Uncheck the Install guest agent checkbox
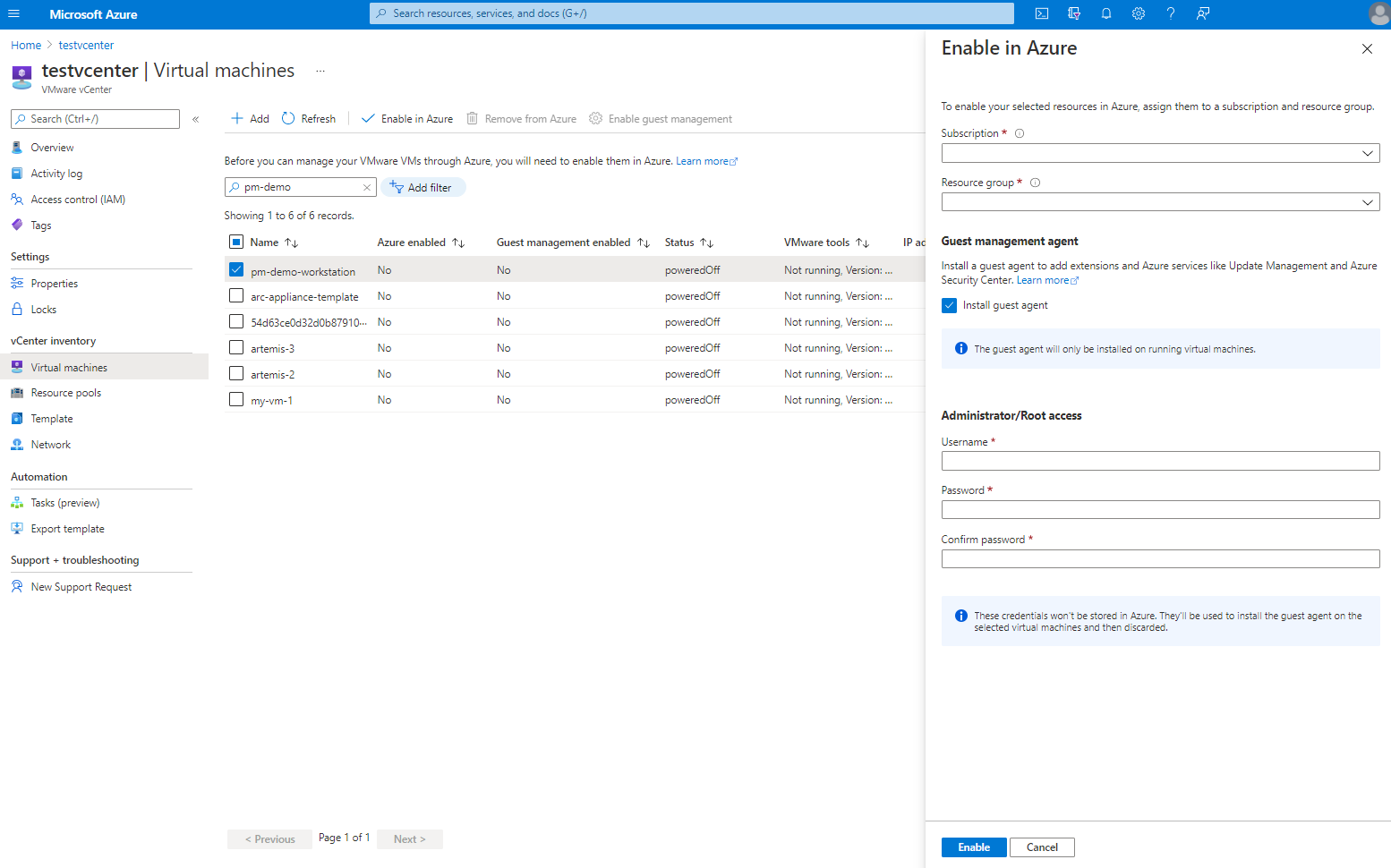This screenshot has width=1391, height=868. pyautogui.click(x=950, y=305)
